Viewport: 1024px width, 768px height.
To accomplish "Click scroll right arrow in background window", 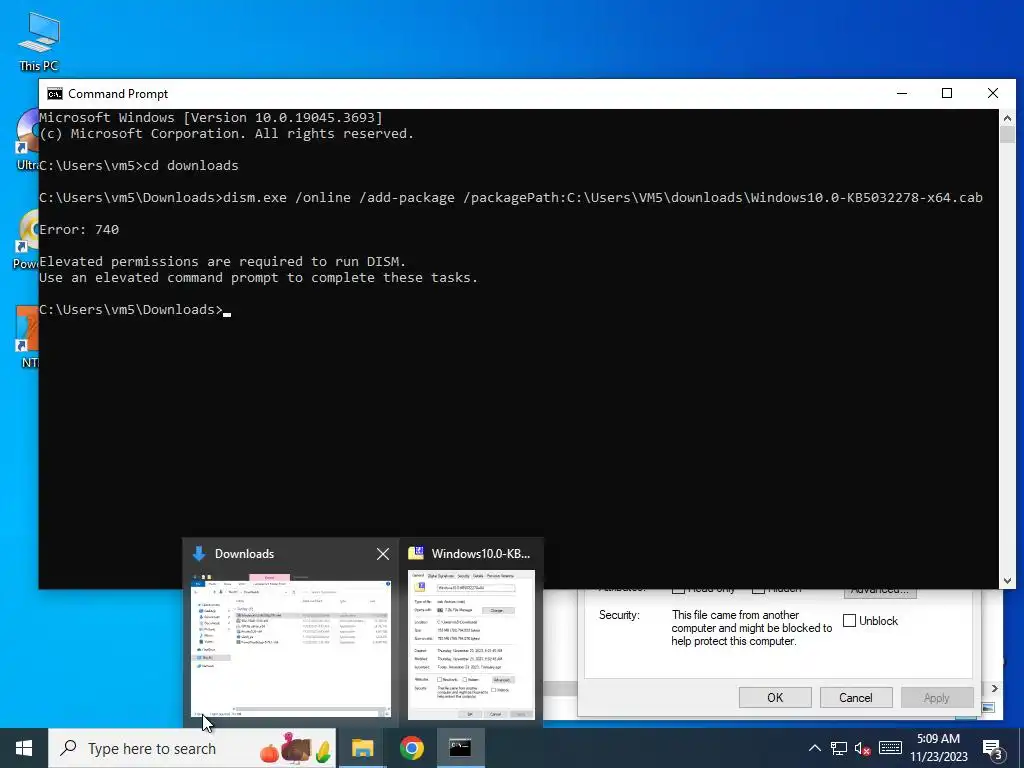I will pyautogui.click(x=994, y=688).
